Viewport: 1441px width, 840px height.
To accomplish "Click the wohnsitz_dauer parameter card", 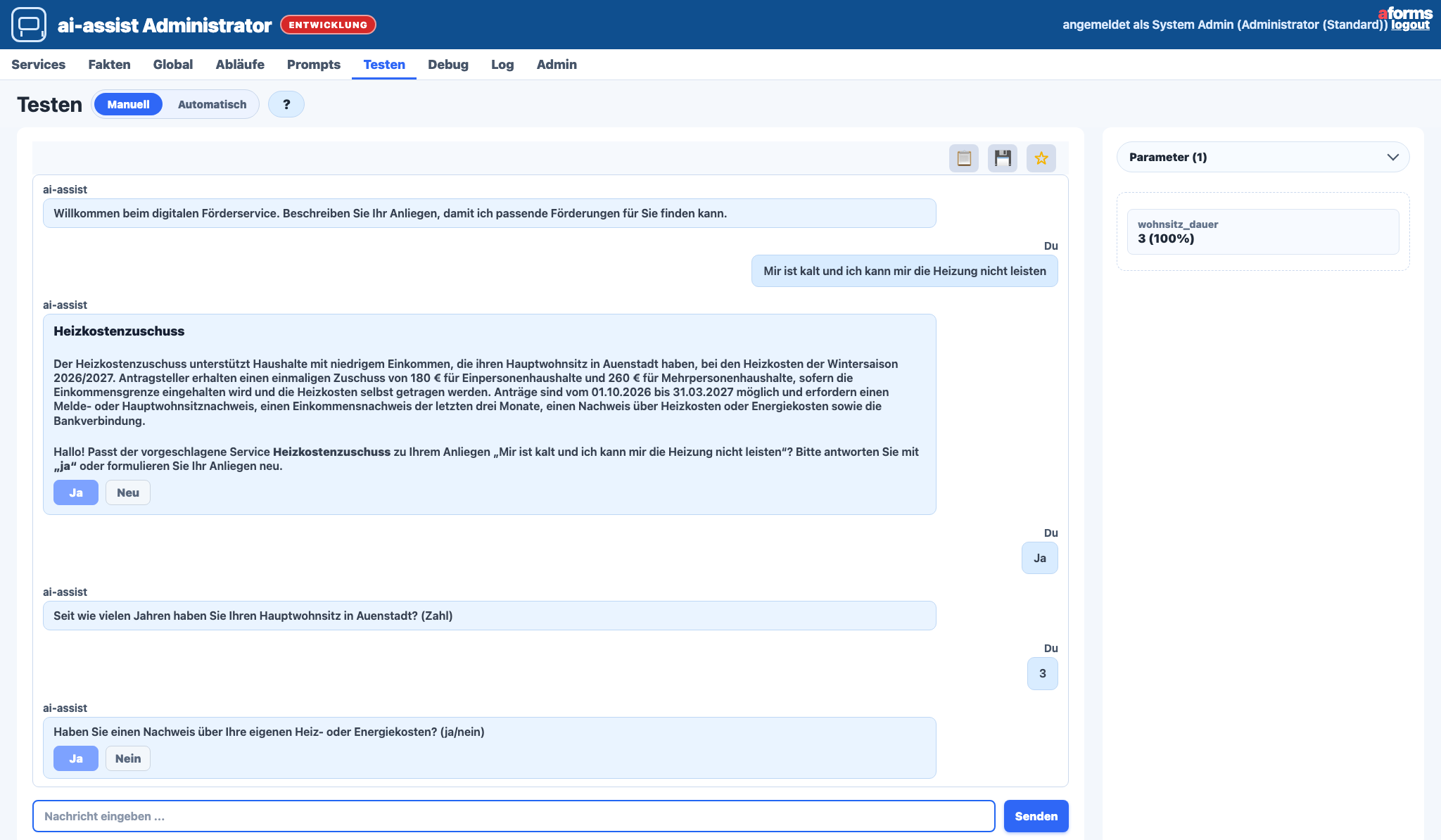I will click(1263, 231).
